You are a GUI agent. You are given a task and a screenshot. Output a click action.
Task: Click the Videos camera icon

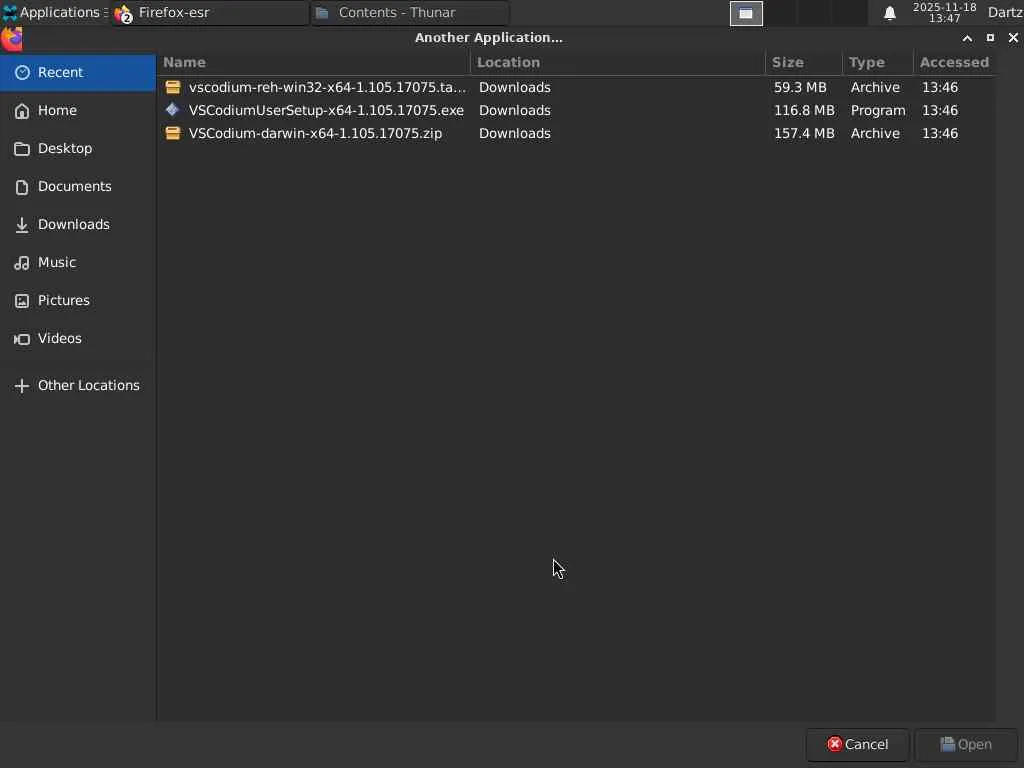(x=22, y=339)
